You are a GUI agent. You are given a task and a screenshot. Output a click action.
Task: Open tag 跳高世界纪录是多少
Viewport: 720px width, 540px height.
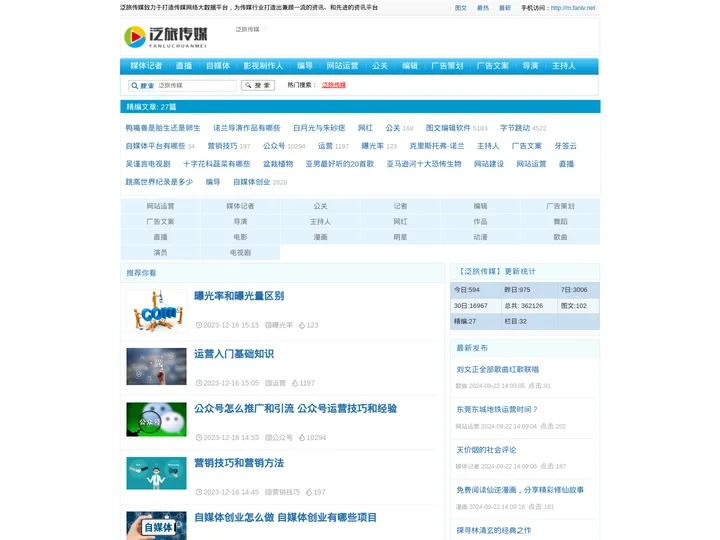click(159, 182)
